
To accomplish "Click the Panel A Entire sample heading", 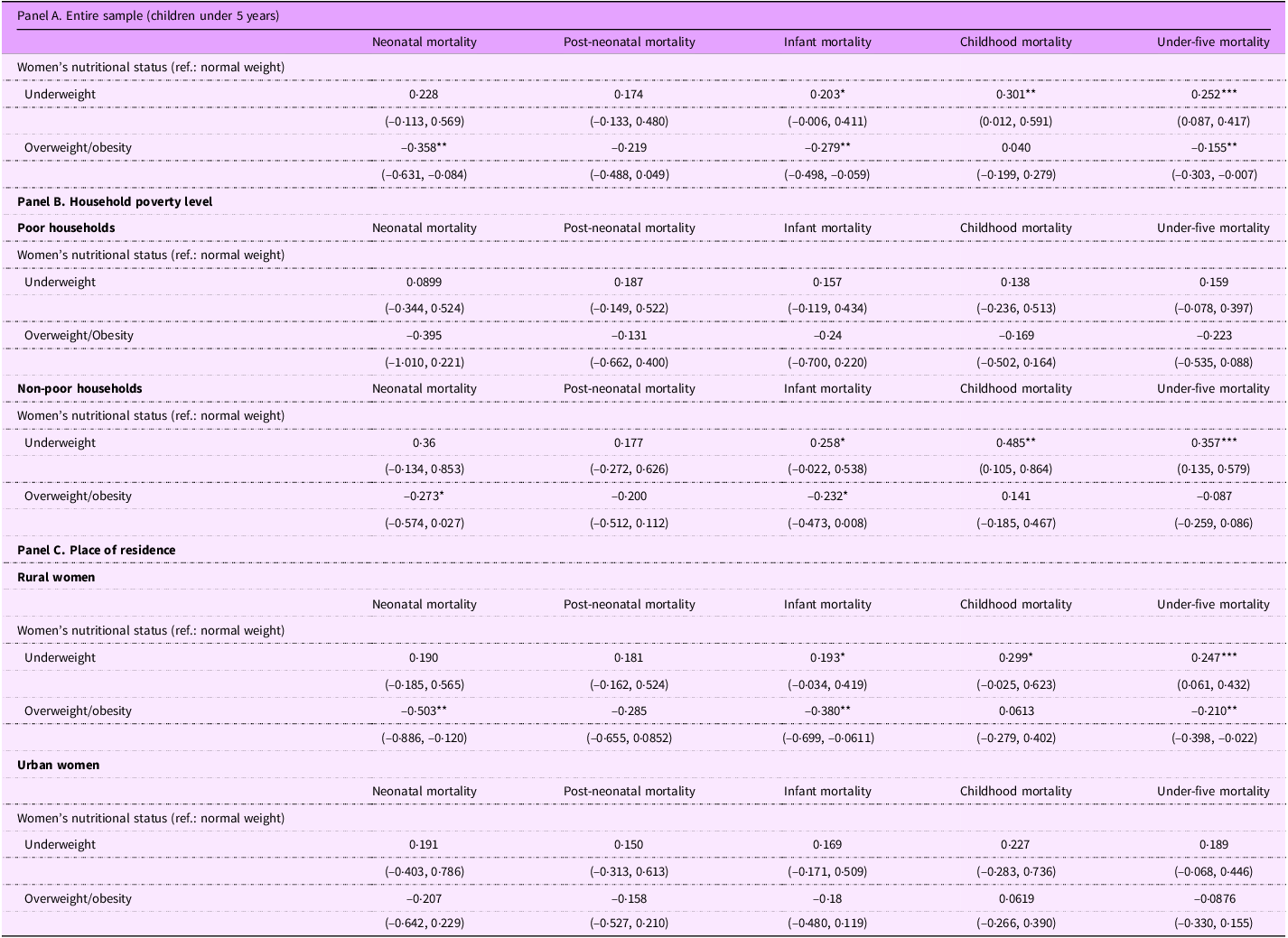I will 148,15.
